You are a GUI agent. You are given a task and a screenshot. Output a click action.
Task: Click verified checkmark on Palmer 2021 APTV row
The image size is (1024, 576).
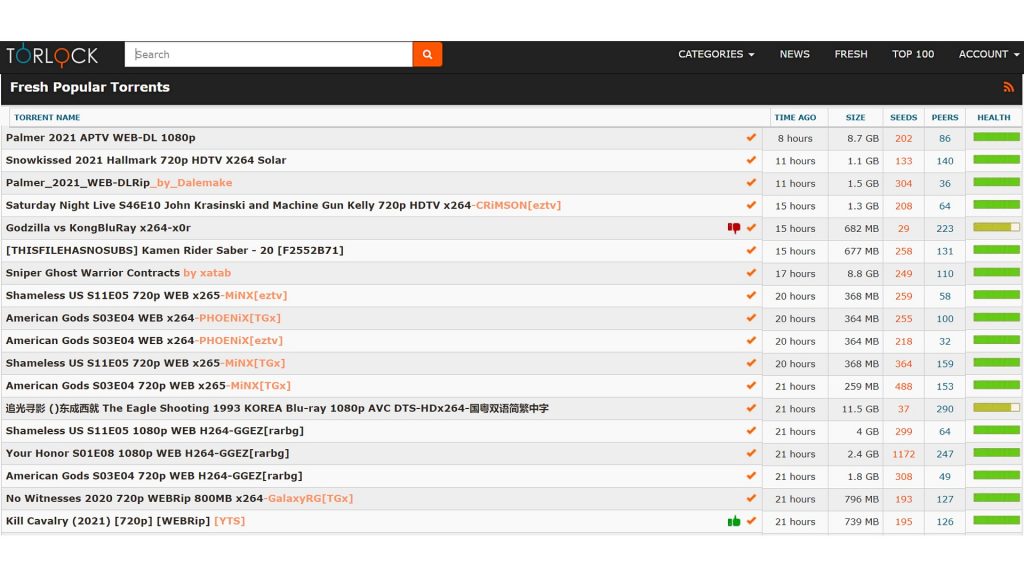(751, 138)
